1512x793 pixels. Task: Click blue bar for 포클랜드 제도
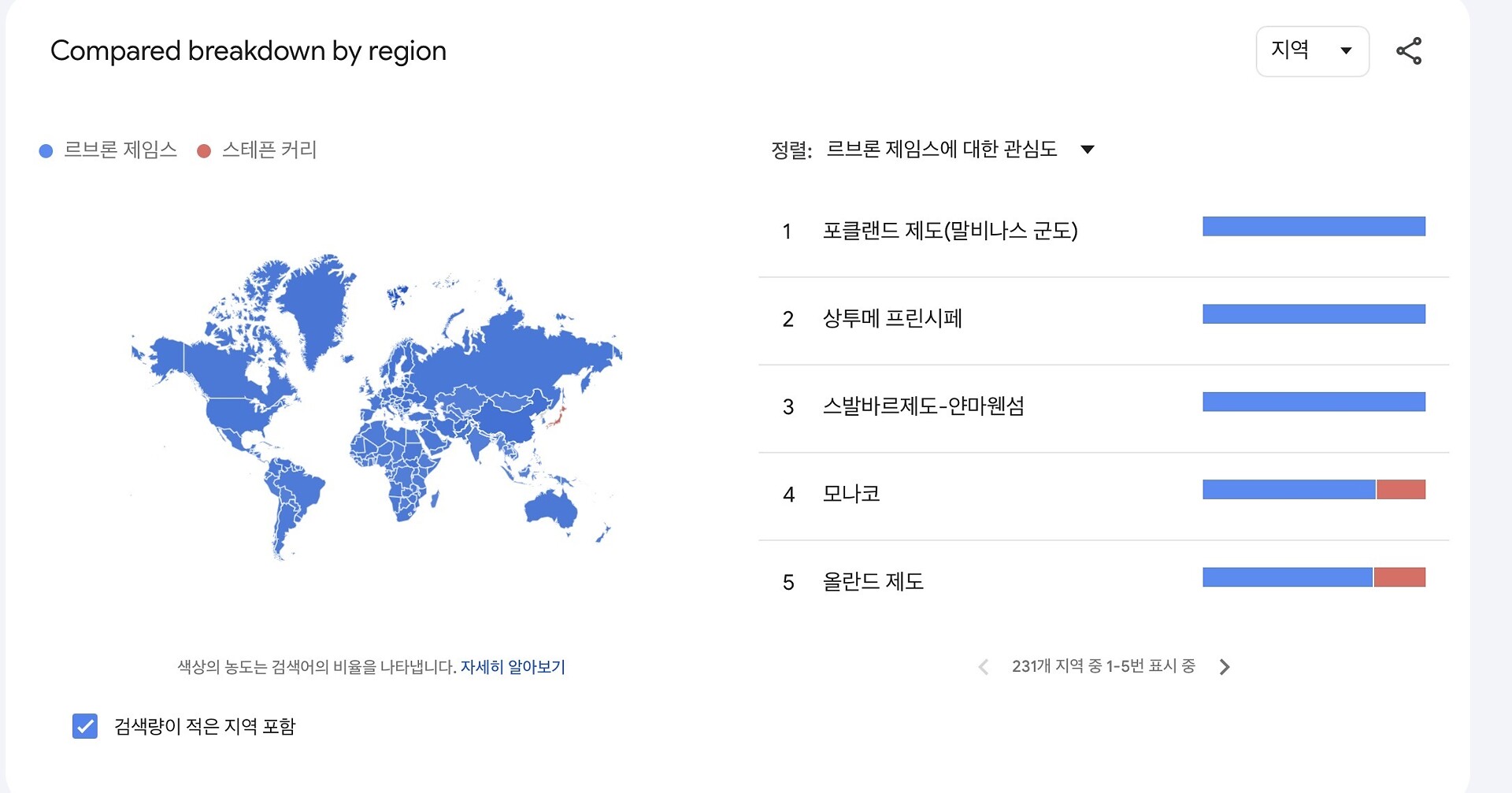click(x=1314, y=227)
